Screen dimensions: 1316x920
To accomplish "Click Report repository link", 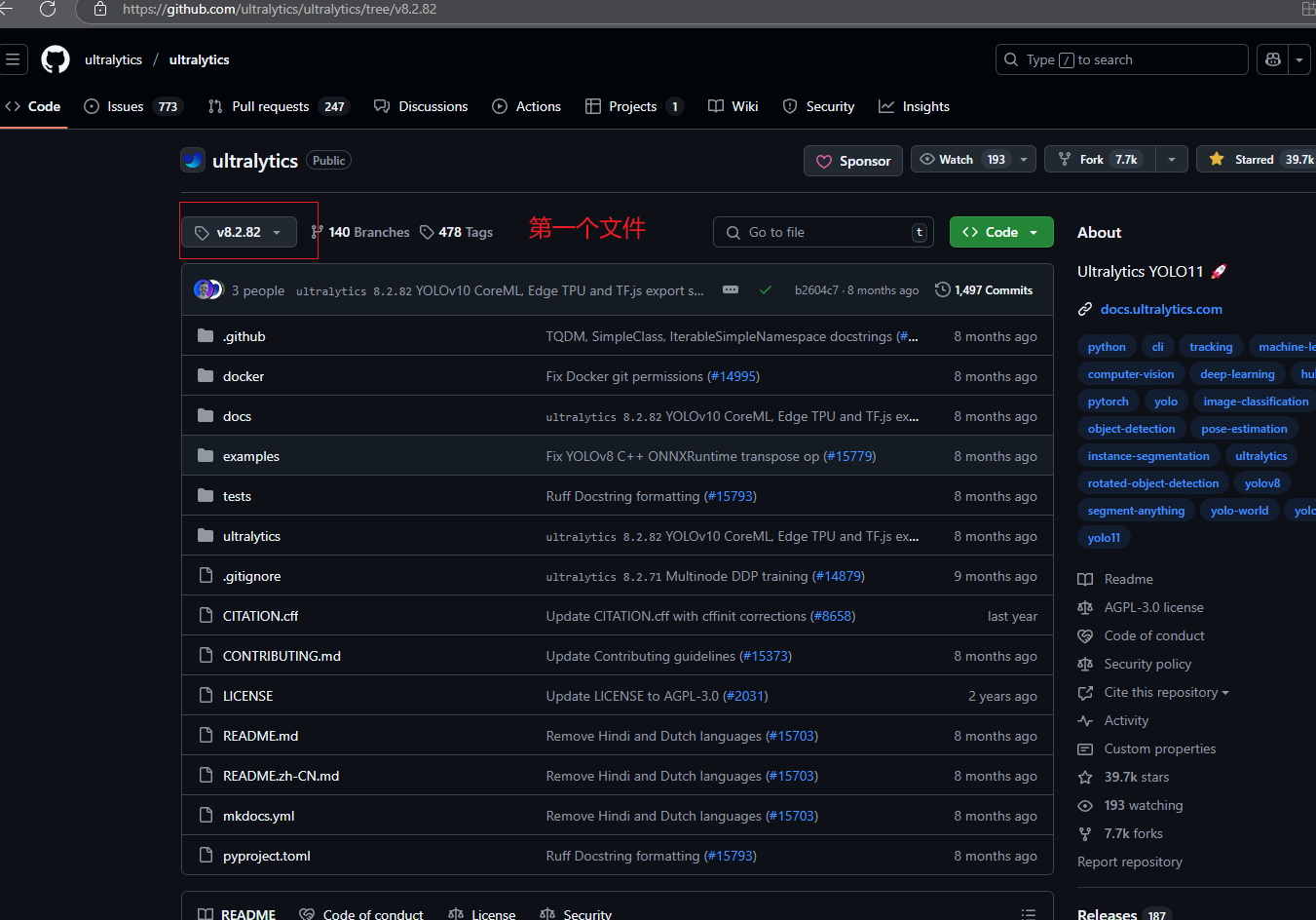I will pos(1130,862).
